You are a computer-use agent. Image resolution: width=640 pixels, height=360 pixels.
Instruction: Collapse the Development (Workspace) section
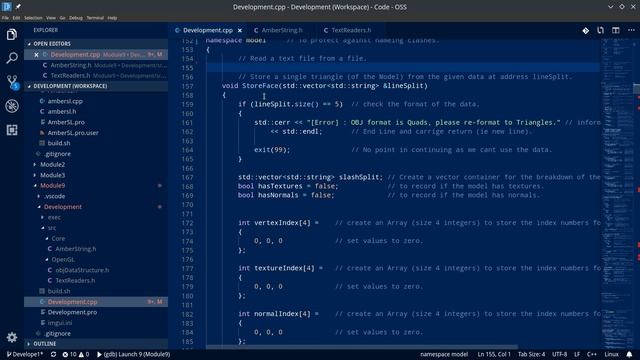point(96,86)
